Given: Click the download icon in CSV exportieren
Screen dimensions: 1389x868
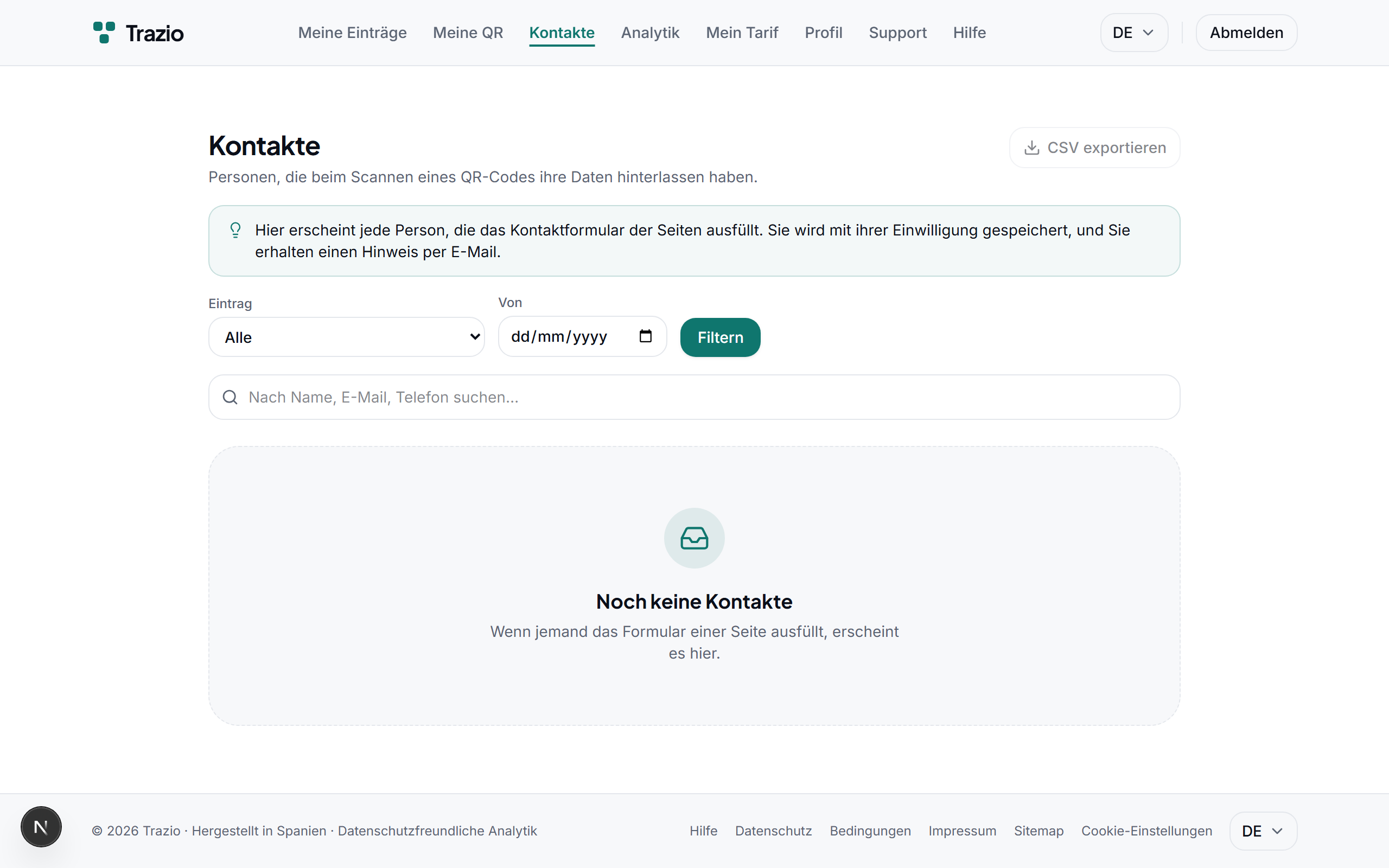Looking at the screenshot, I should tap(1031, 148).
